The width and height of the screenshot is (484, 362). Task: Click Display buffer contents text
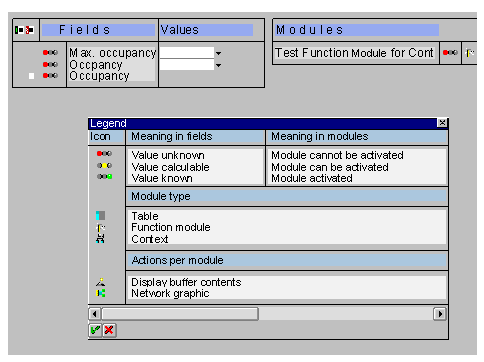pyautogui.click(x=186, y=282)
